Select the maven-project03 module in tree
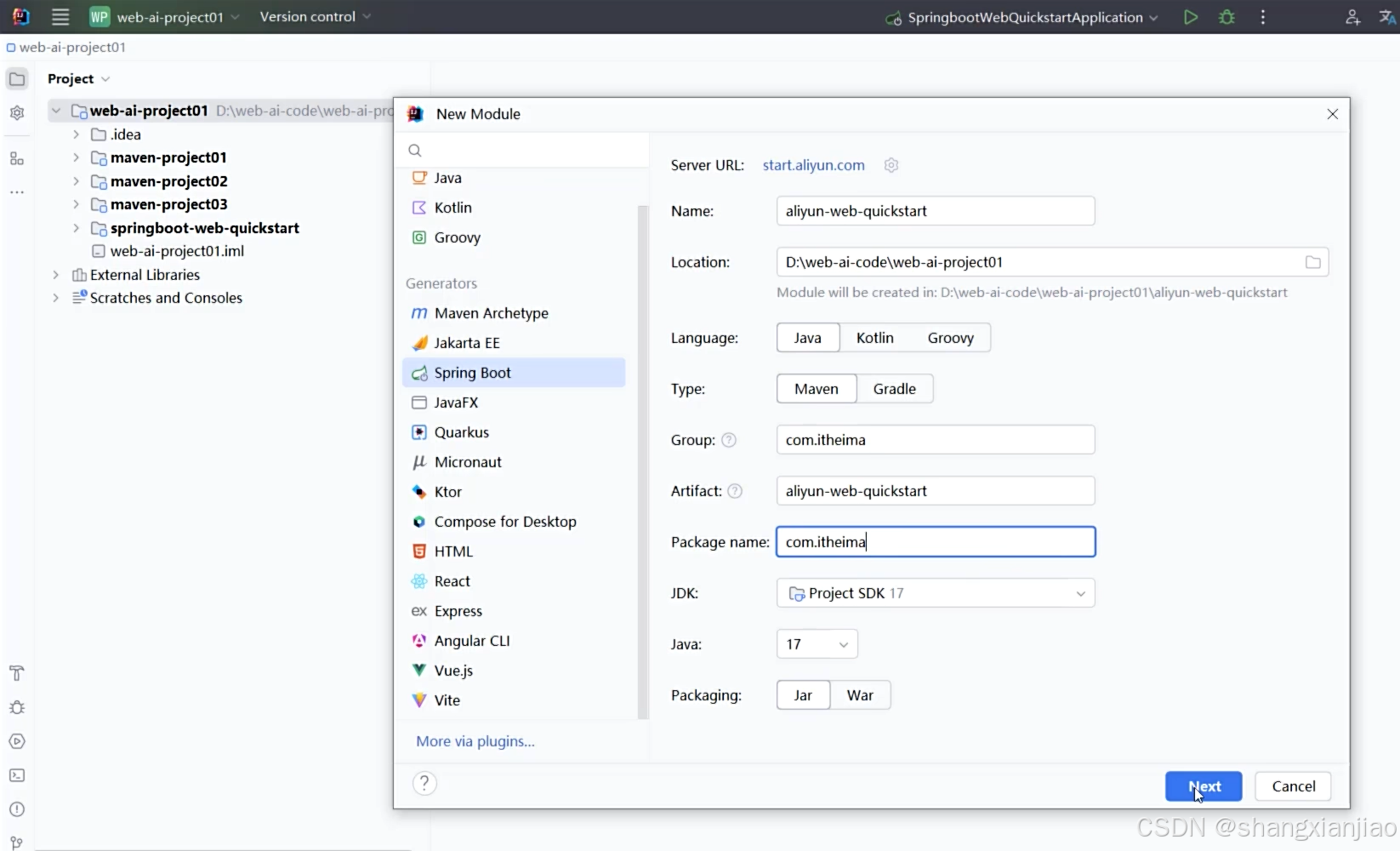 (x=168, y=204)
